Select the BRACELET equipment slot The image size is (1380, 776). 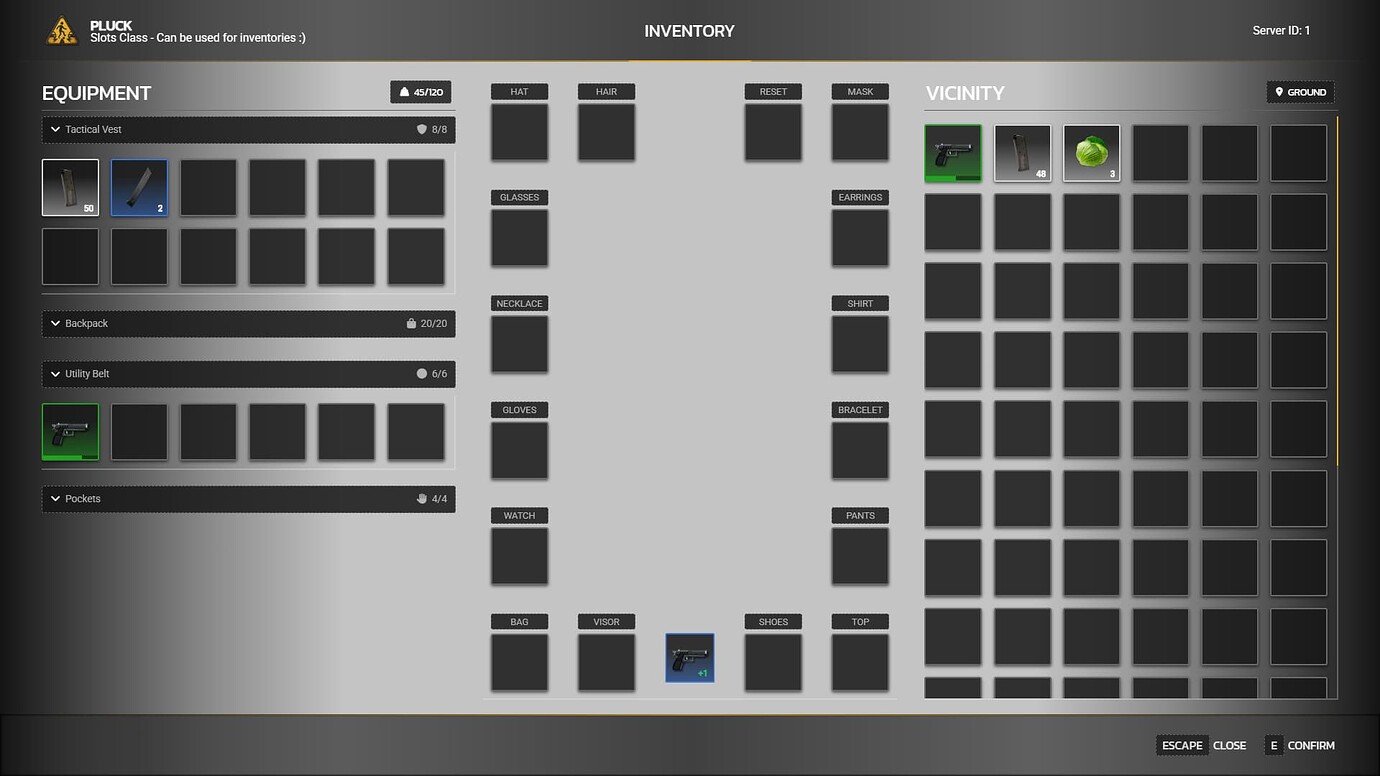(860, 450)
